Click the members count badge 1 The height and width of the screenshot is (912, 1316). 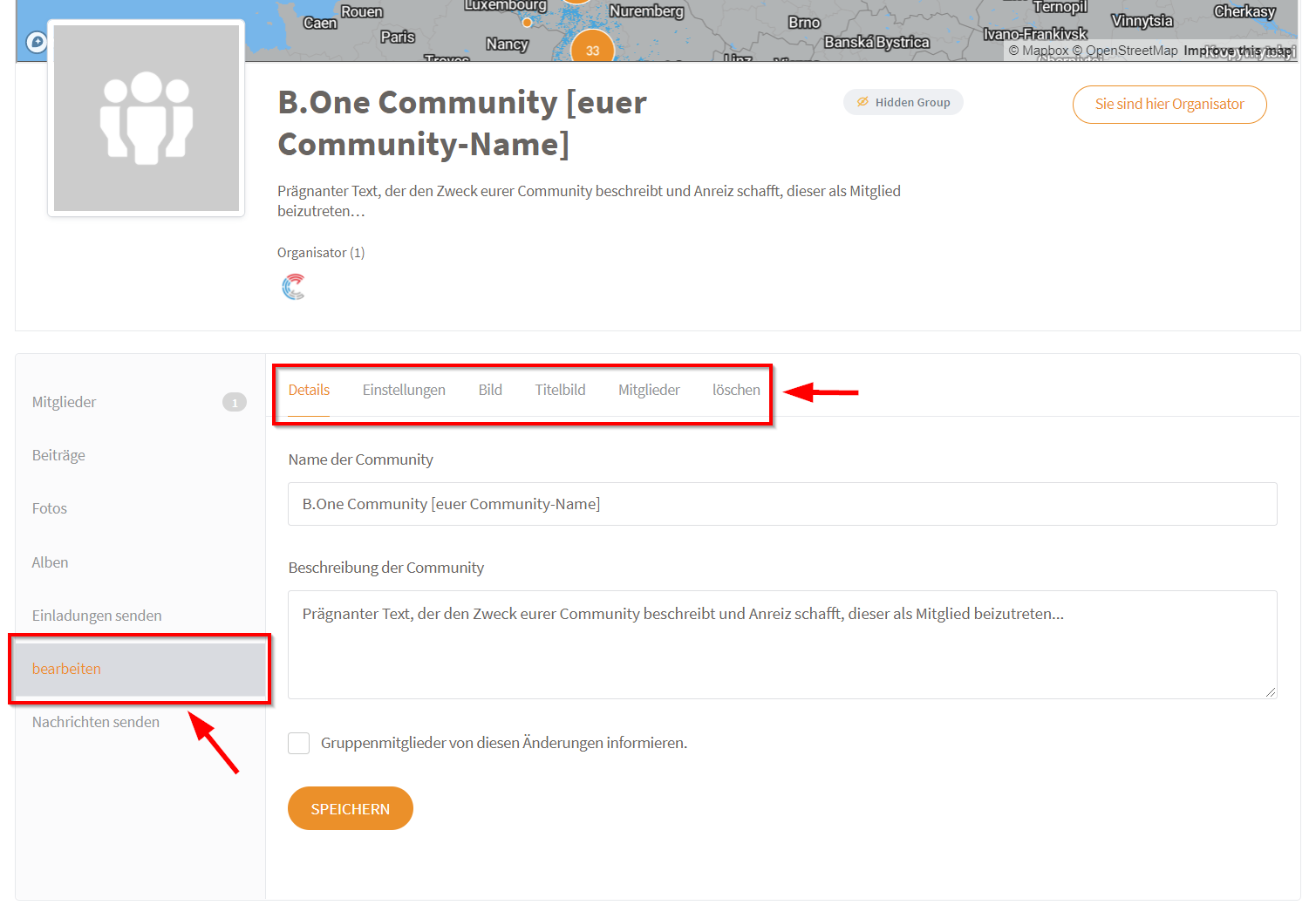coord(235,402)
